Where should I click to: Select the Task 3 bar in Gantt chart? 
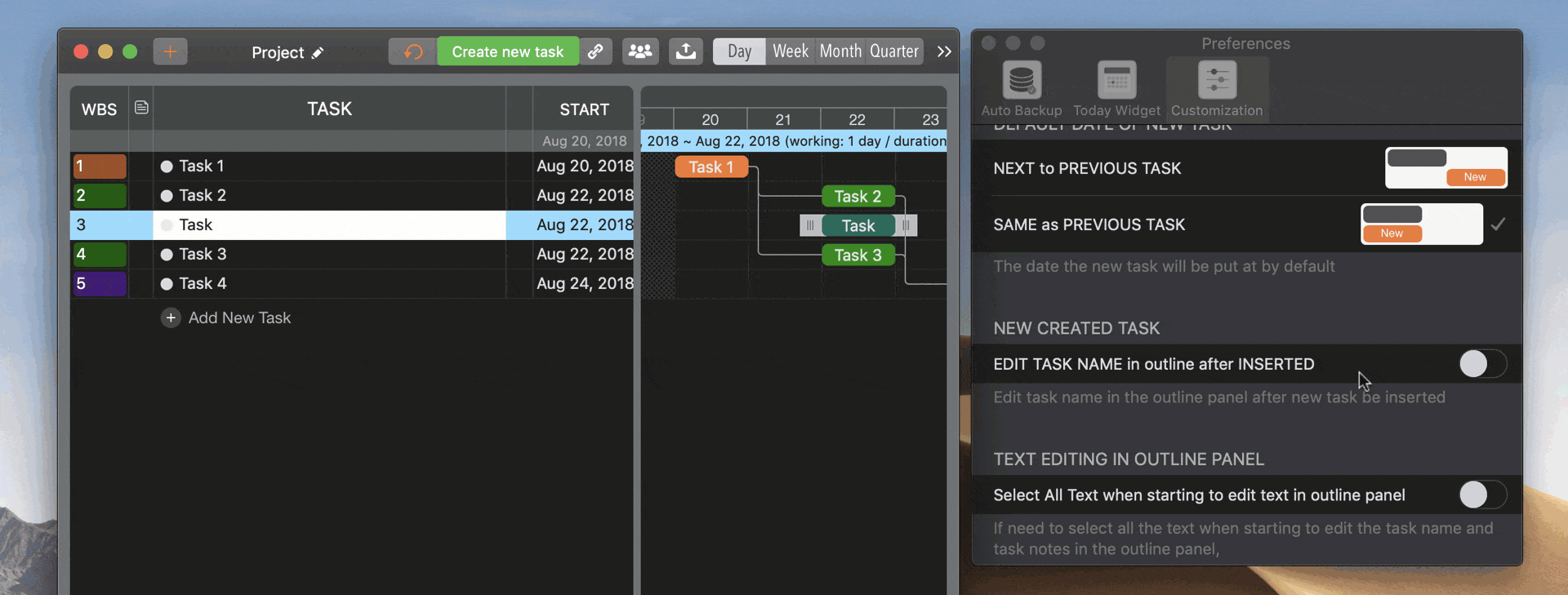pos(857,255)
